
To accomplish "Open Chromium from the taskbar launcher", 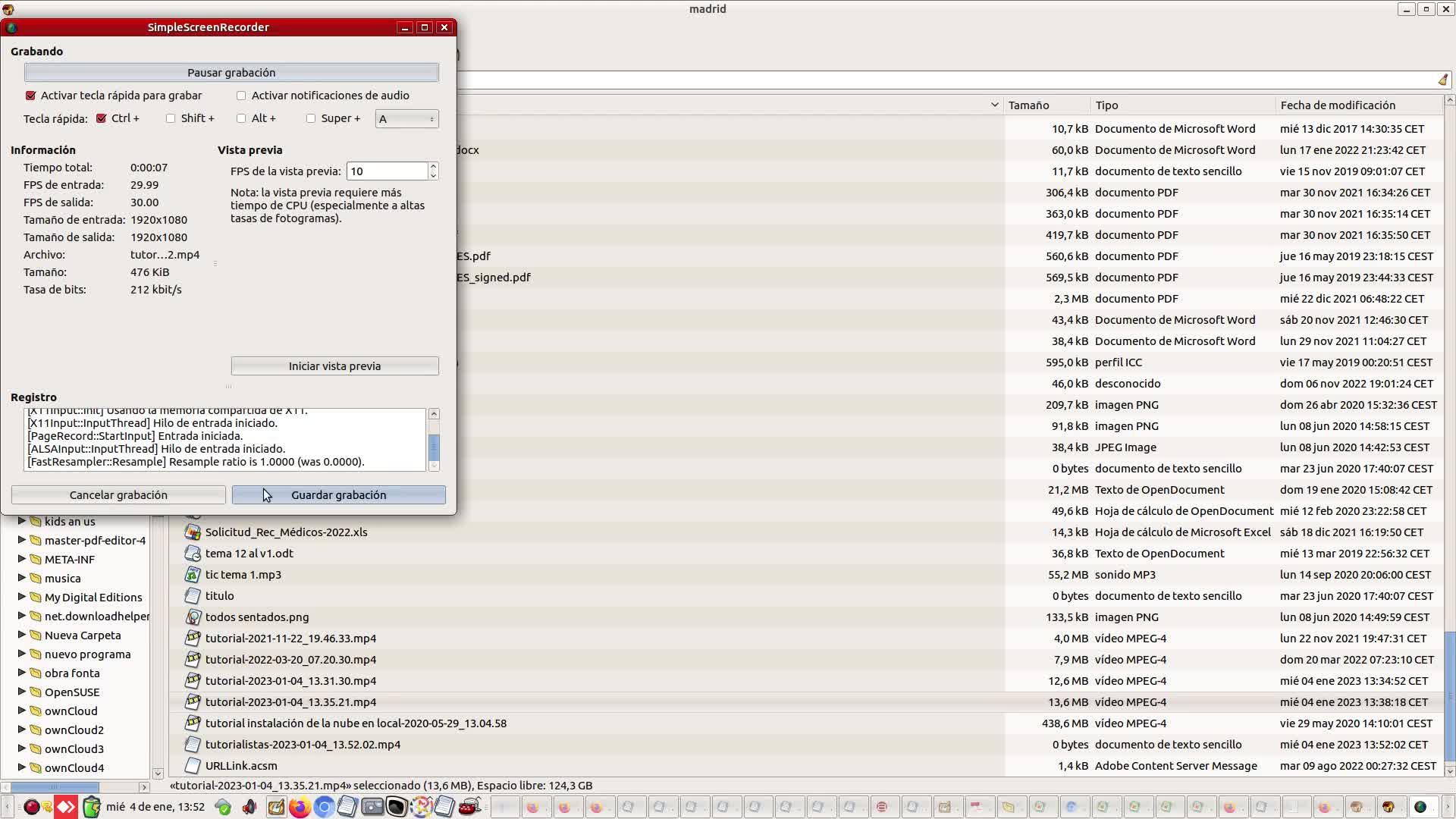I will coord(324,807).
